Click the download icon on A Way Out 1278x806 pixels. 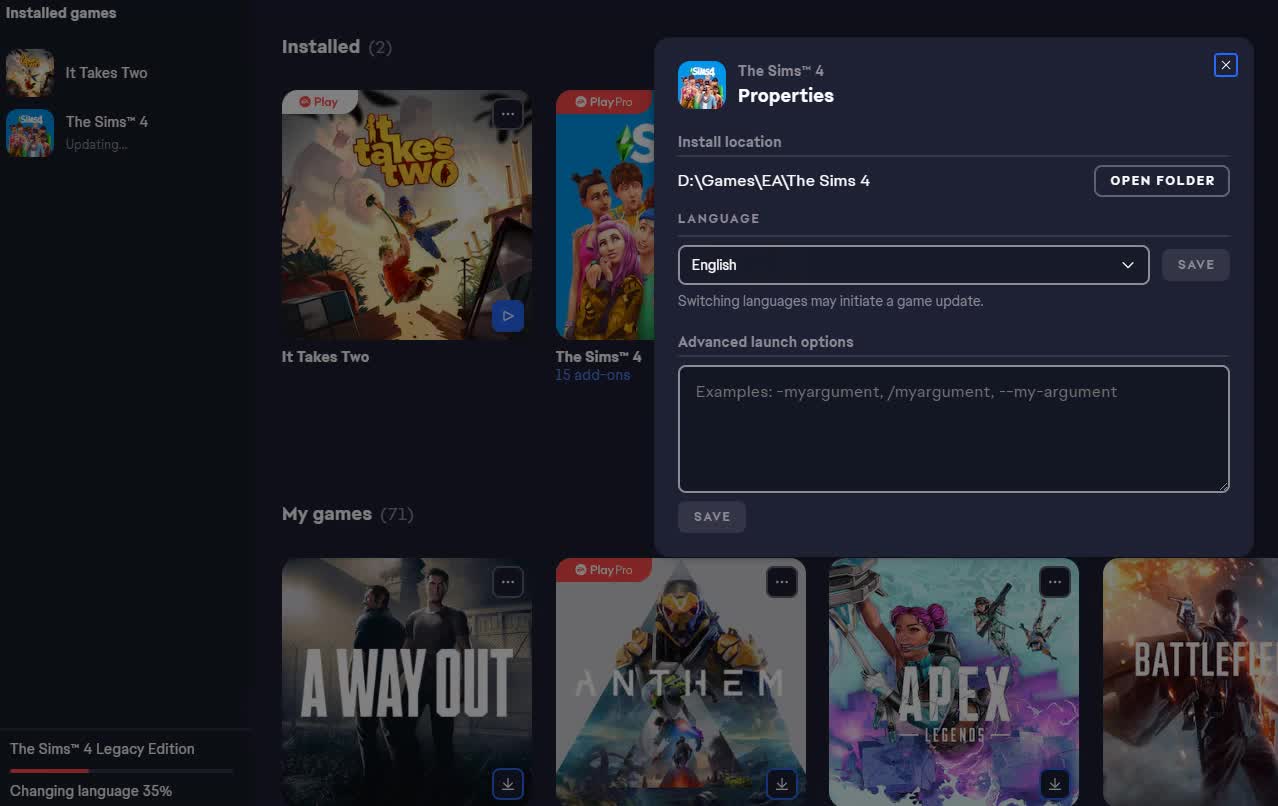click(x=508, y=784)
